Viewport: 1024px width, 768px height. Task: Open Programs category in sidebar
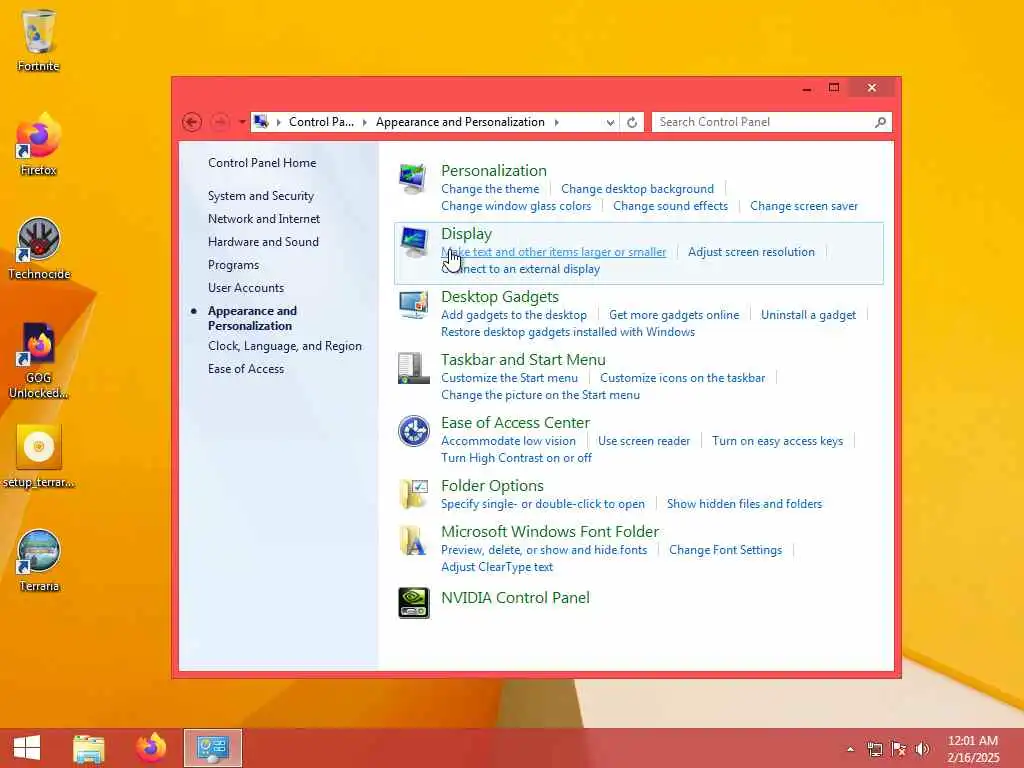coord(233,265)
